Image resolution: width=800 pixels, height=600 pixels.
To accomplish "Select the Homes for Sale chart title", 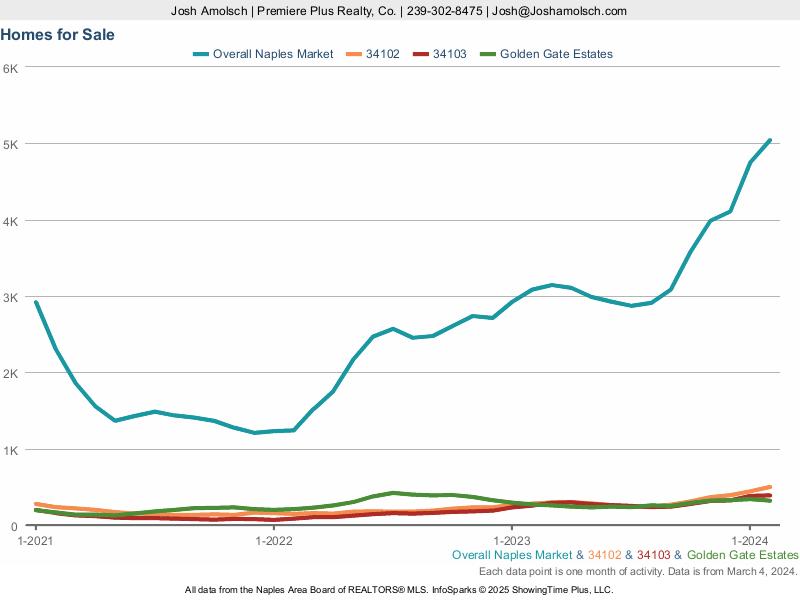I will [58, 35].
